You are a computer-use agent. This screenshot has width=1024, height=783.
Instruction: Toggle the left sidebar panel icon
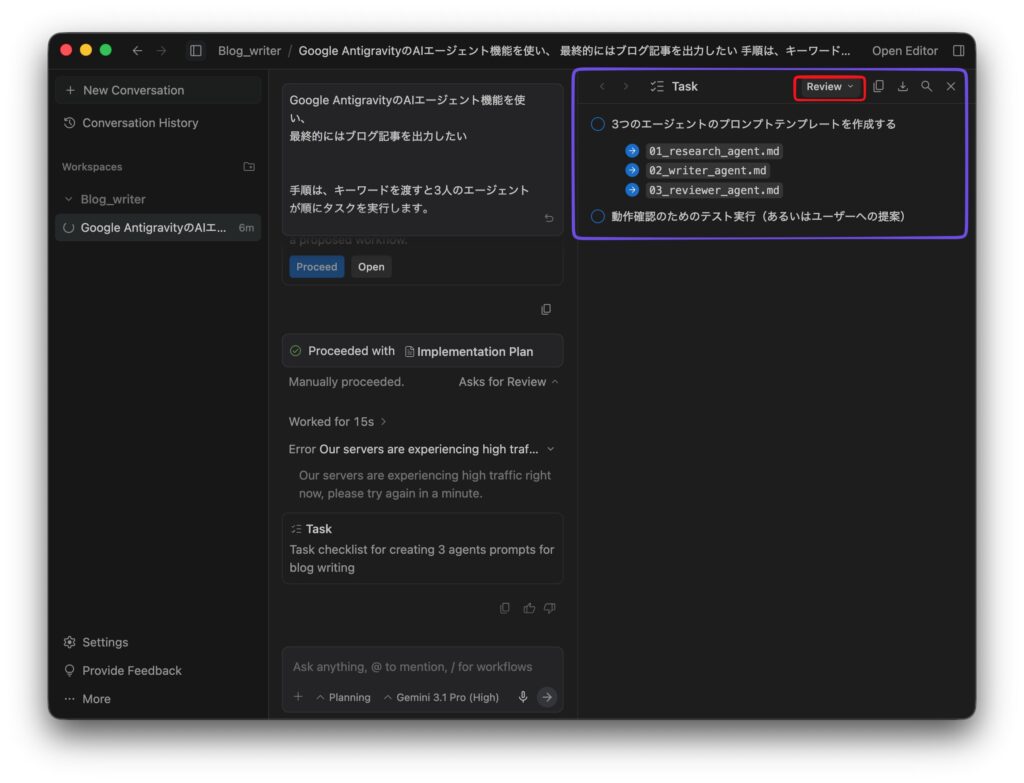tap(196, 51)
